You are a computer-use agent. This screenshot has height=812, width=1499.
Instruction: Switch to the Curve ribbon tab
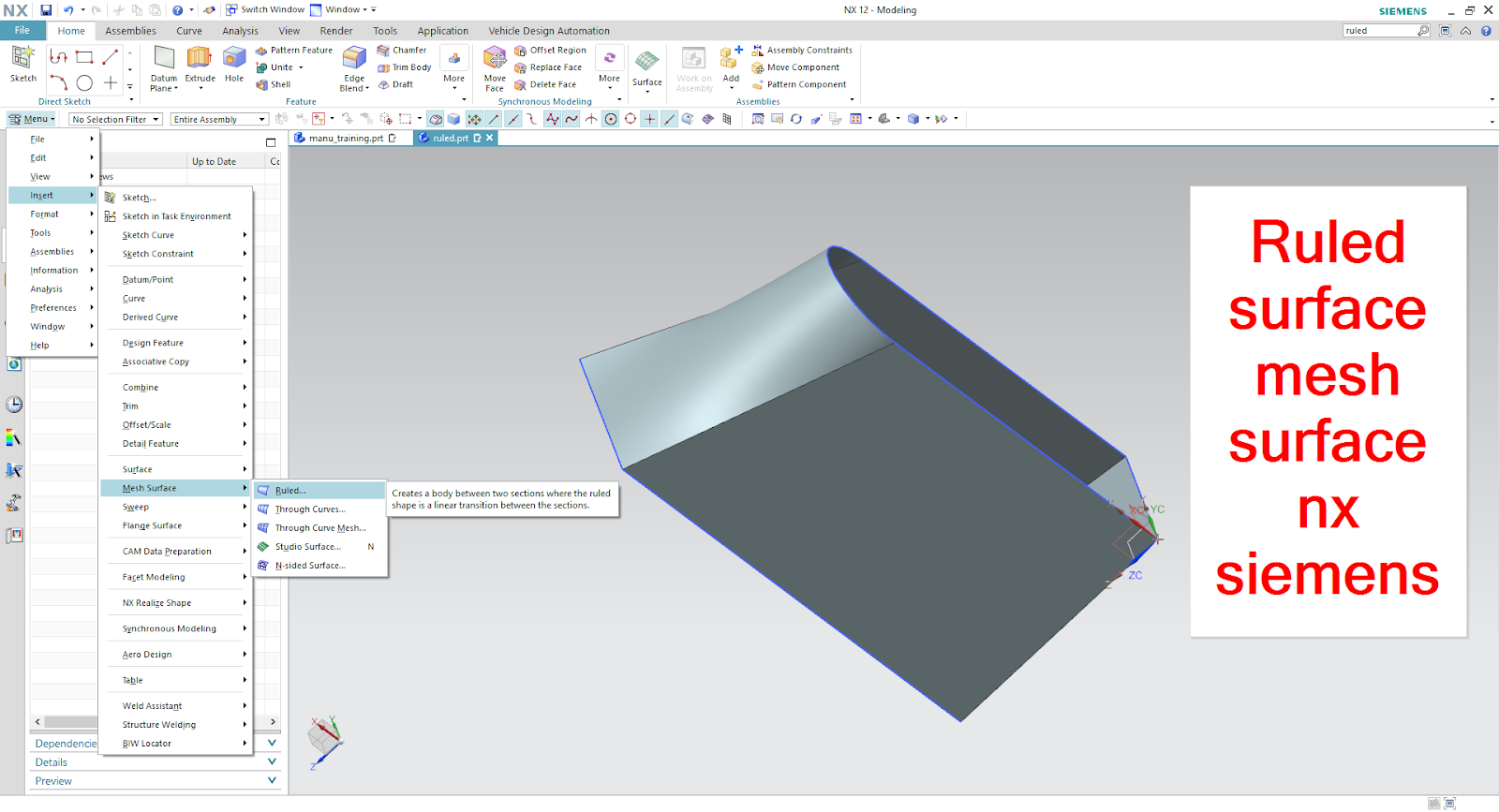189,31
